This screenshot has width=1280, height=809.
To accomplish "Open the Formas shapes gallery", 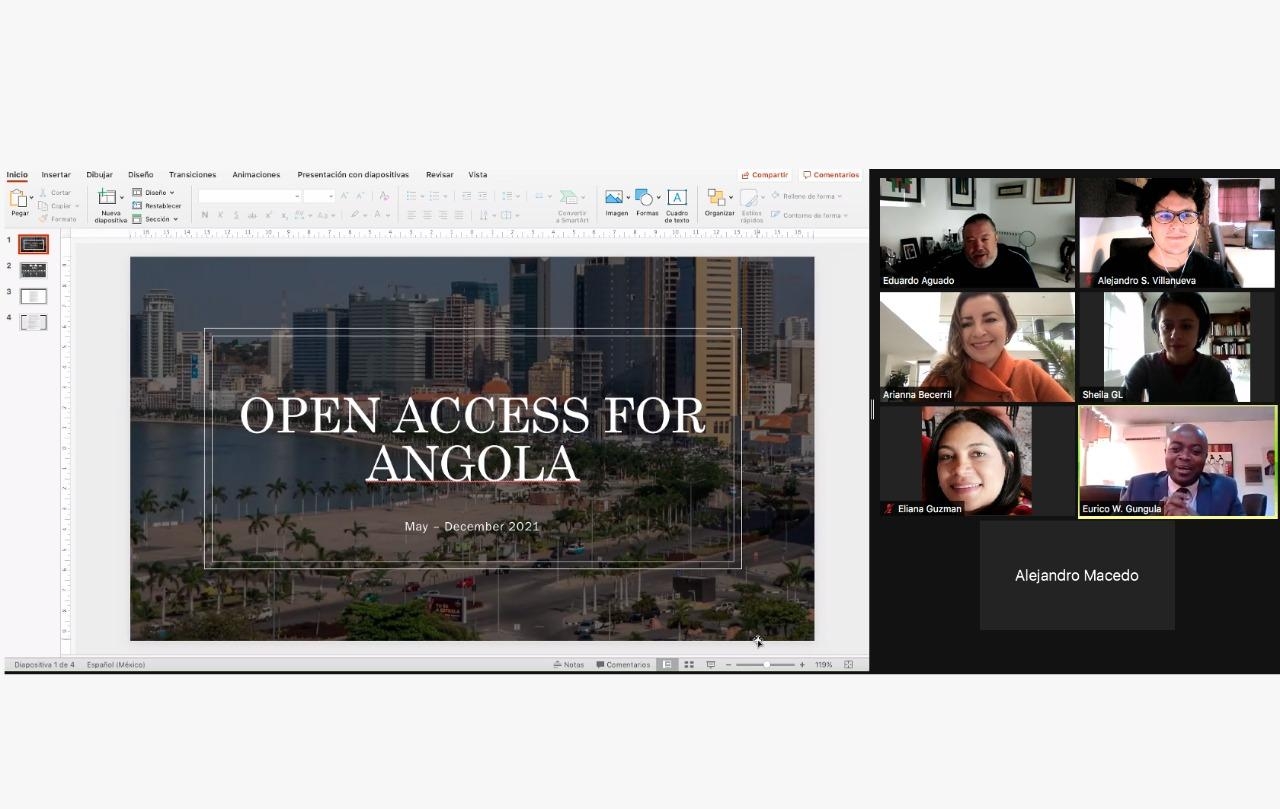I will point(645,198).
